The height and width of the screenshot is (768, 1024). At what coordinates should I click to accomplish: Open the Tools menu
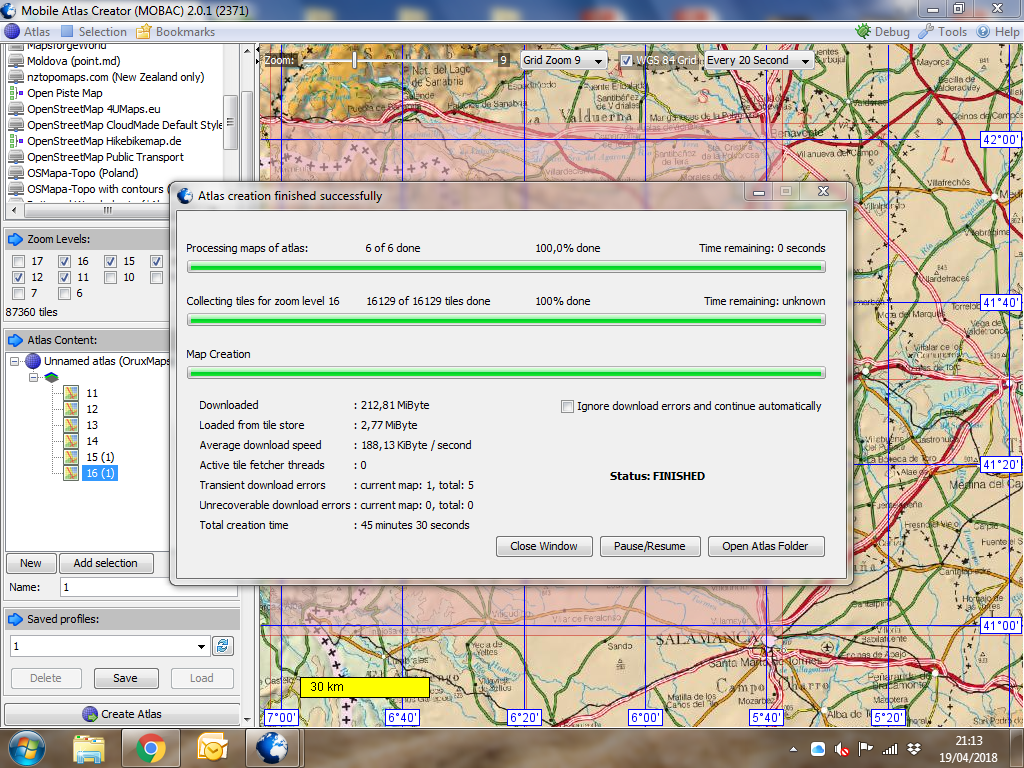(x=942, y=31)
